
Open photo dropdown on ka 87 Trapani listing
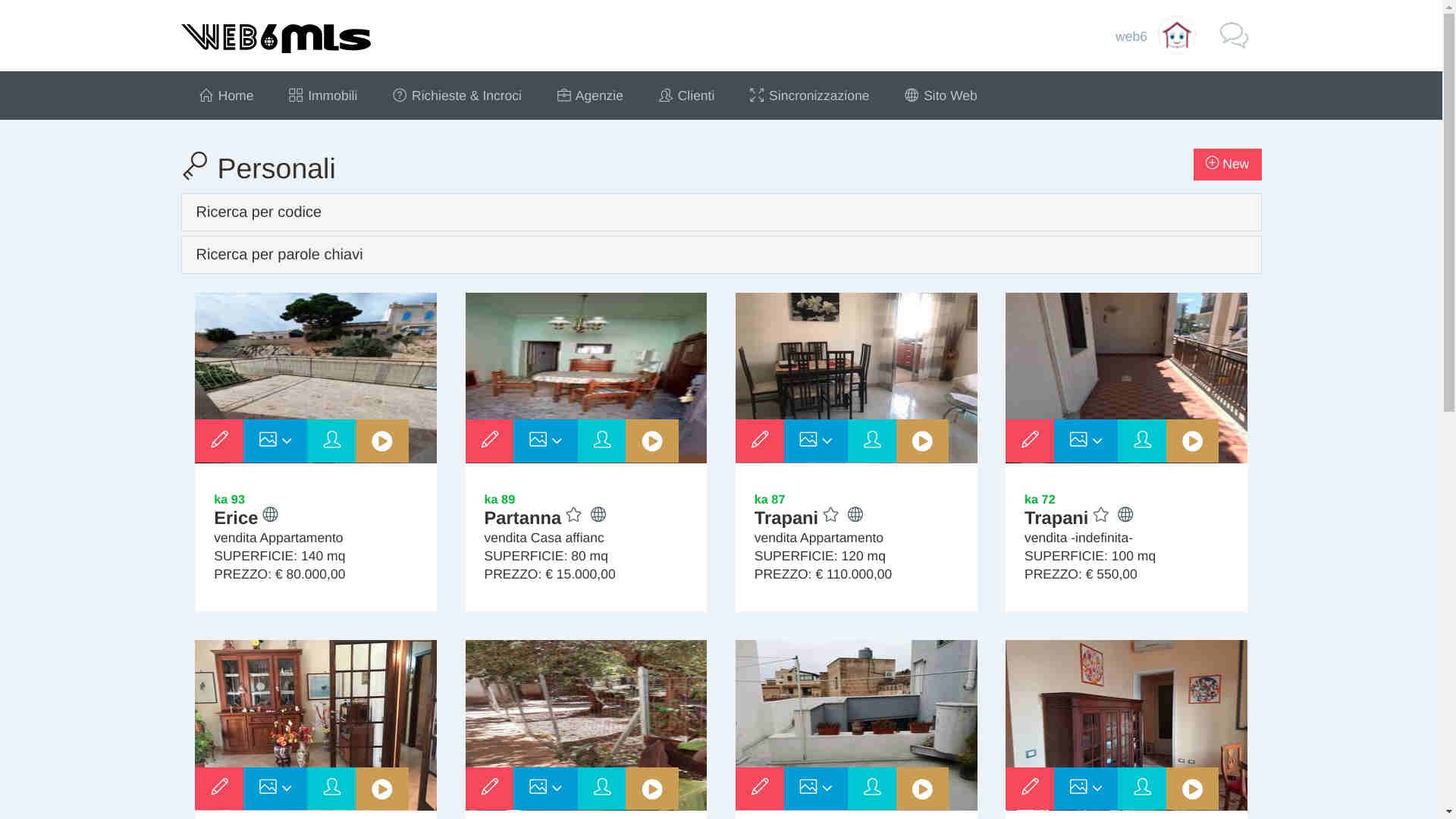816,441
